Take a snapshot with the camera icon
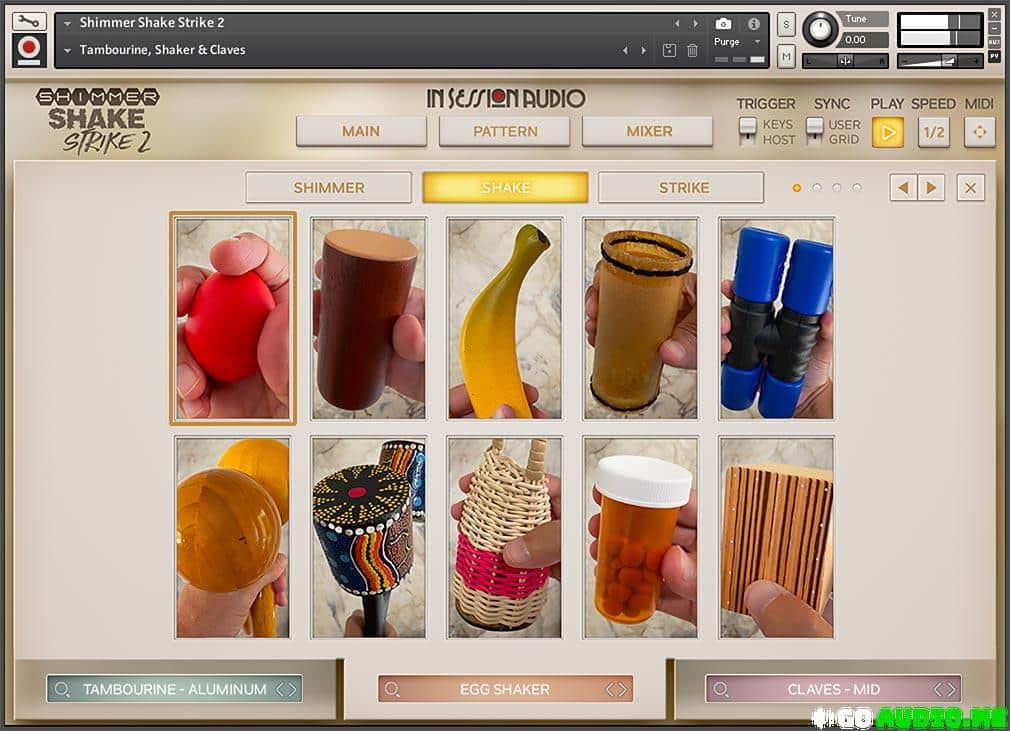 point(723,24)
